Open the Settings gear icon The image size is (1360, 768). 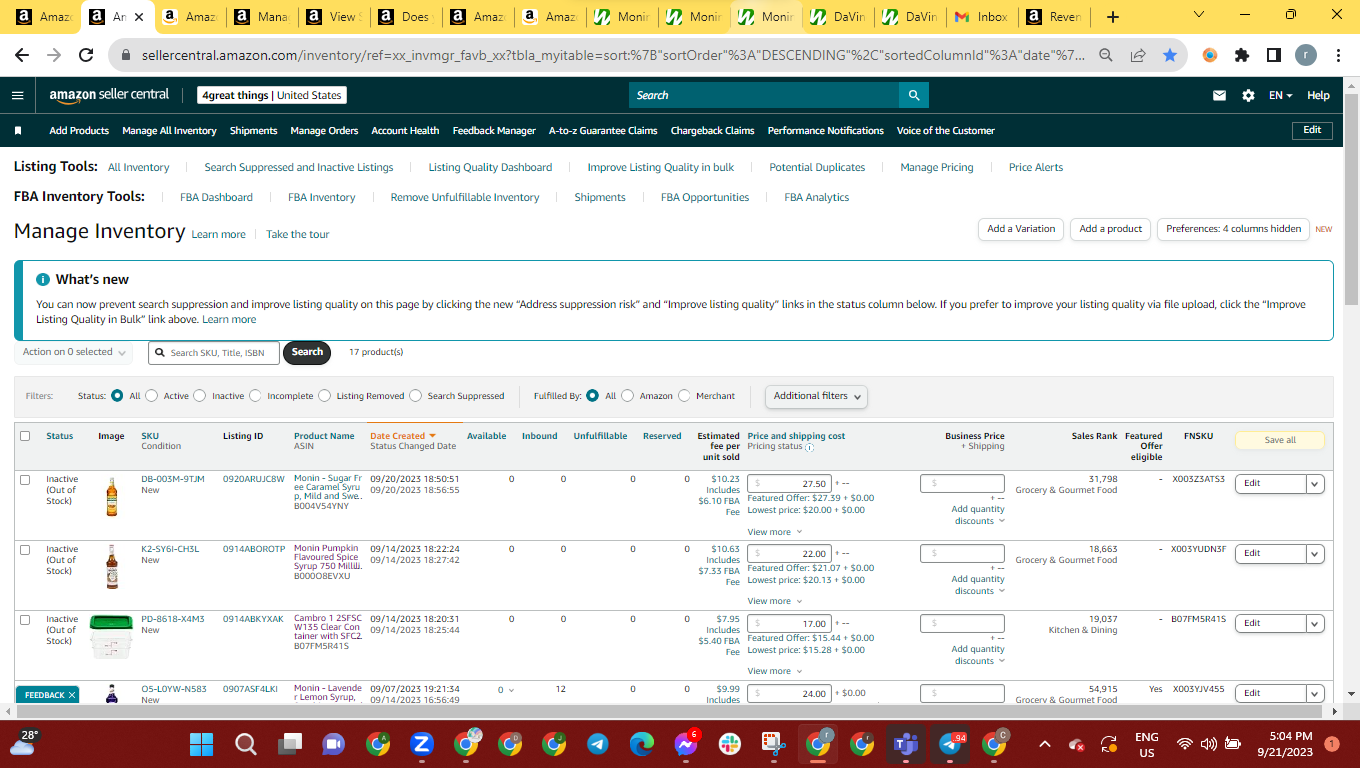(1248, 95)
